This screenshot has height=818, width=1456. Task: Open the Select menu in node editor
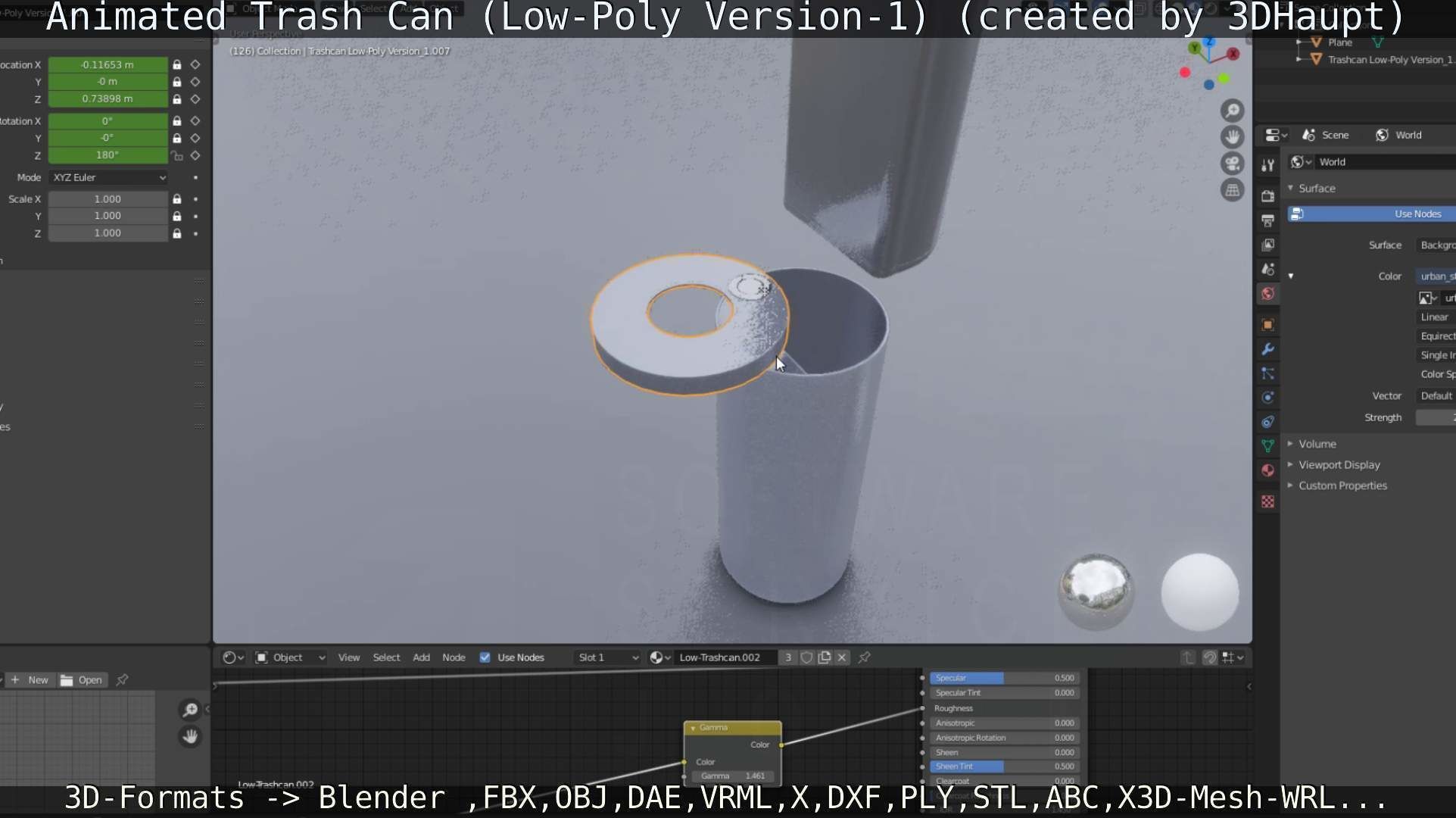click(386, 657)
